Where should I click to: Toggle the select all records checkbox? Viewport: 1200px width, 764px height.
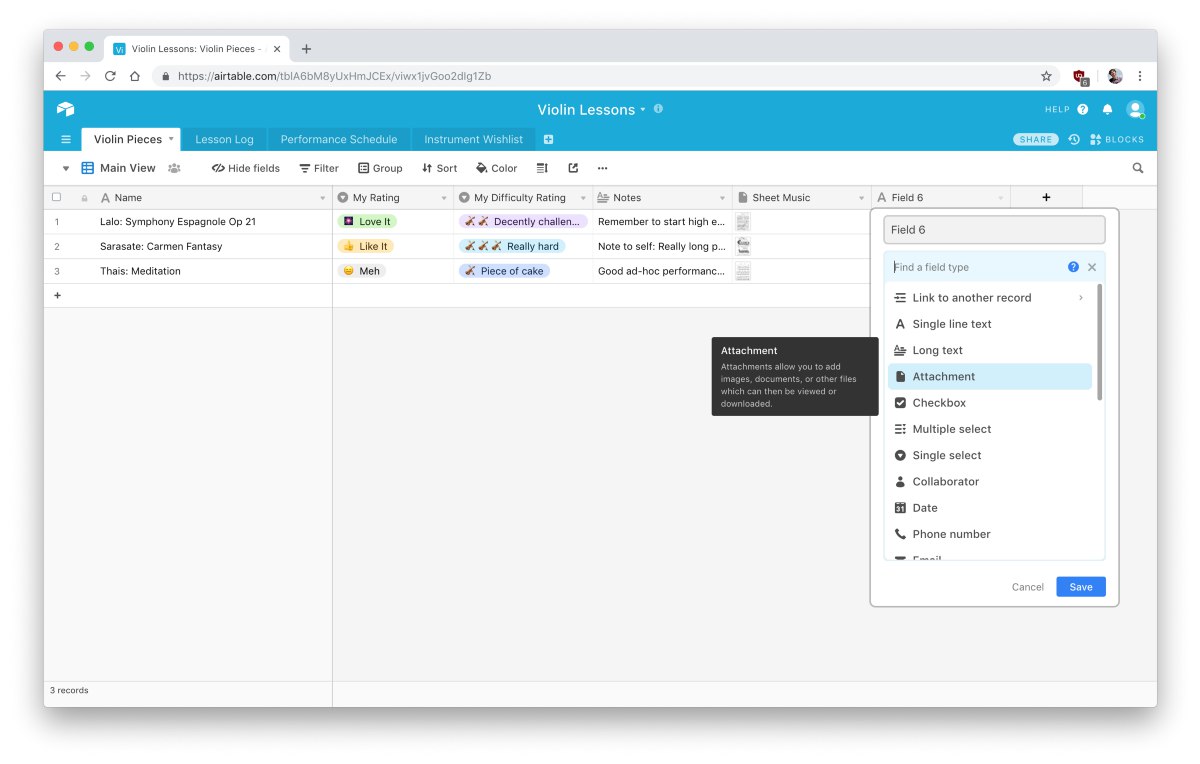(56, 197)
